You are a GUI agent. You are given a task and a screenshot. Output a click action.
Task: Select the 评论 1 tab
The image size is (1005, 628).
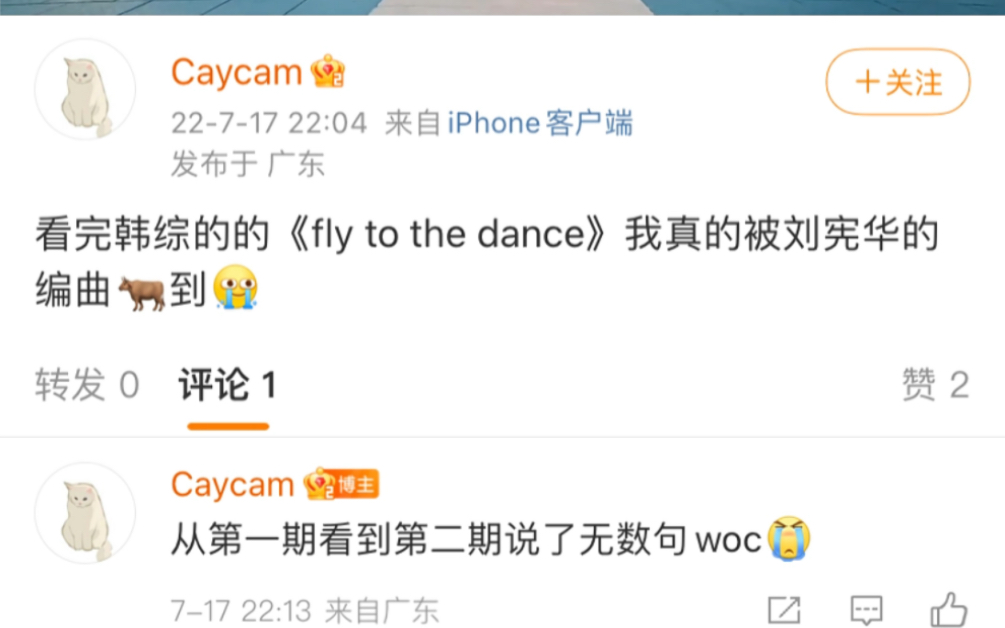[228, 384]
